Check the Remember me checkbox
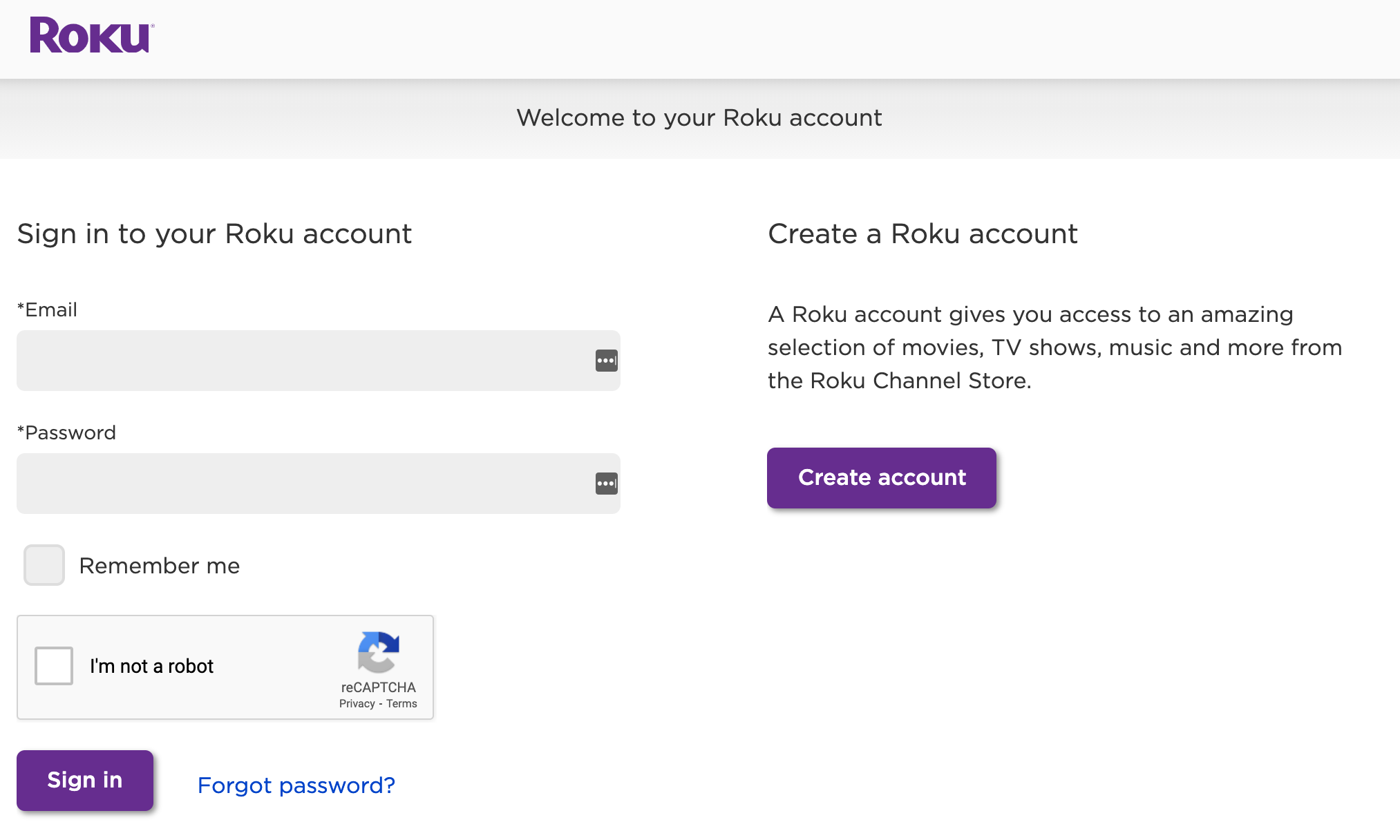Image resolution: width=1400 pixels, height=840 pixels. click(x=44, y=565)
